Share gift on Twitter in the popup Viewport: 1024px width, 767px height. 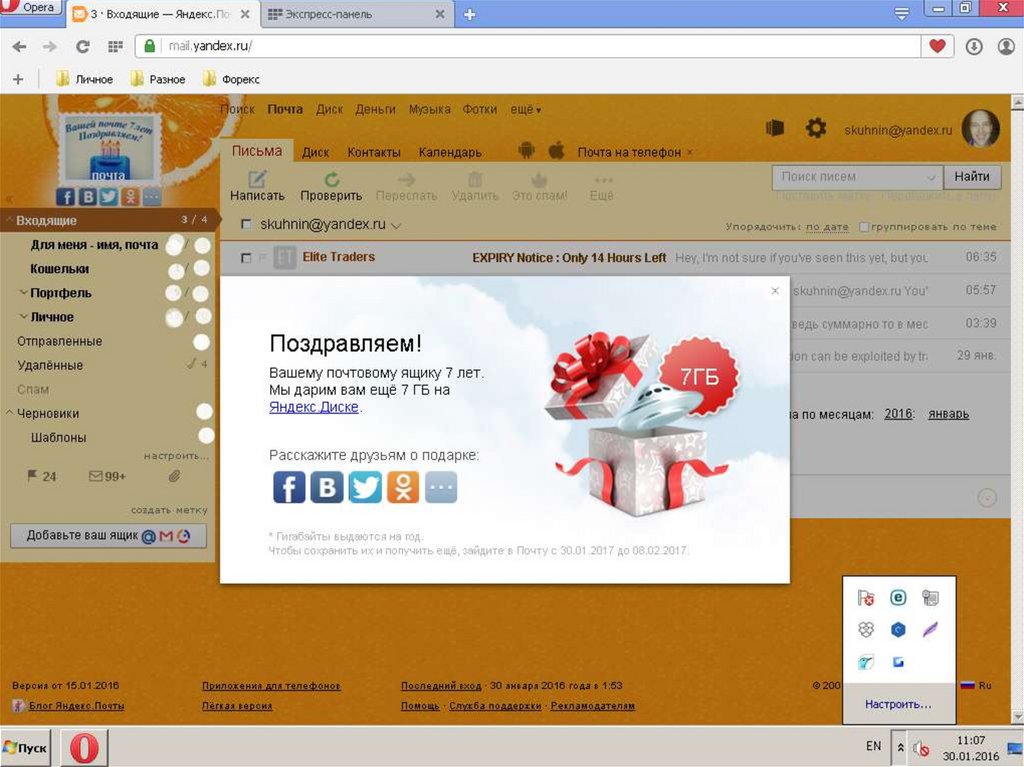[x=365, y=487]
